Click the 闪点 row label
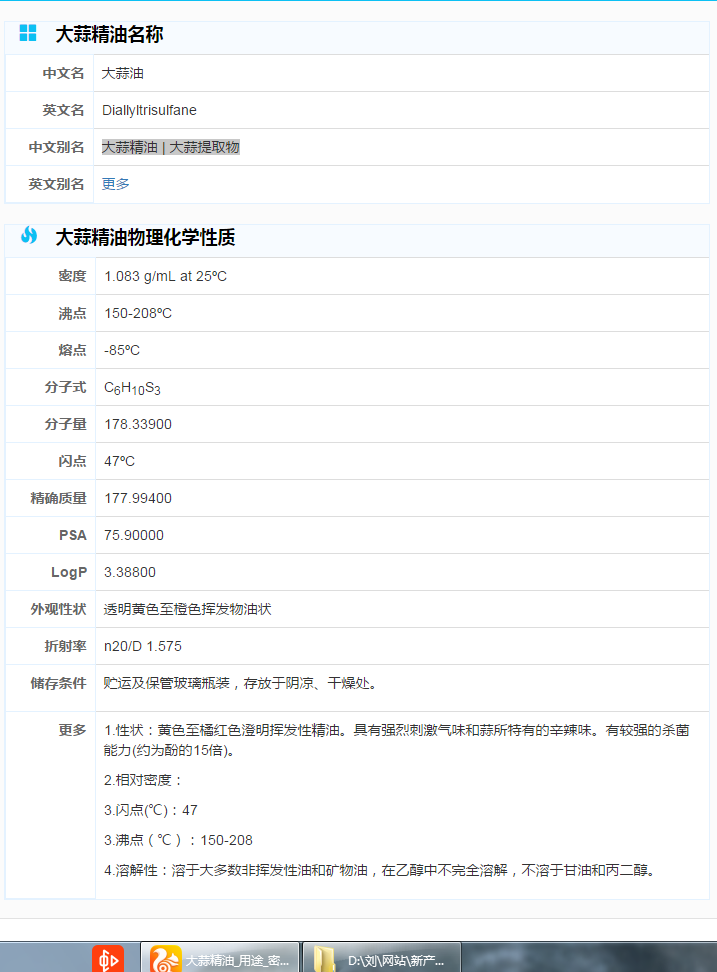Viewport: 717px width, 972px height. 73,461
